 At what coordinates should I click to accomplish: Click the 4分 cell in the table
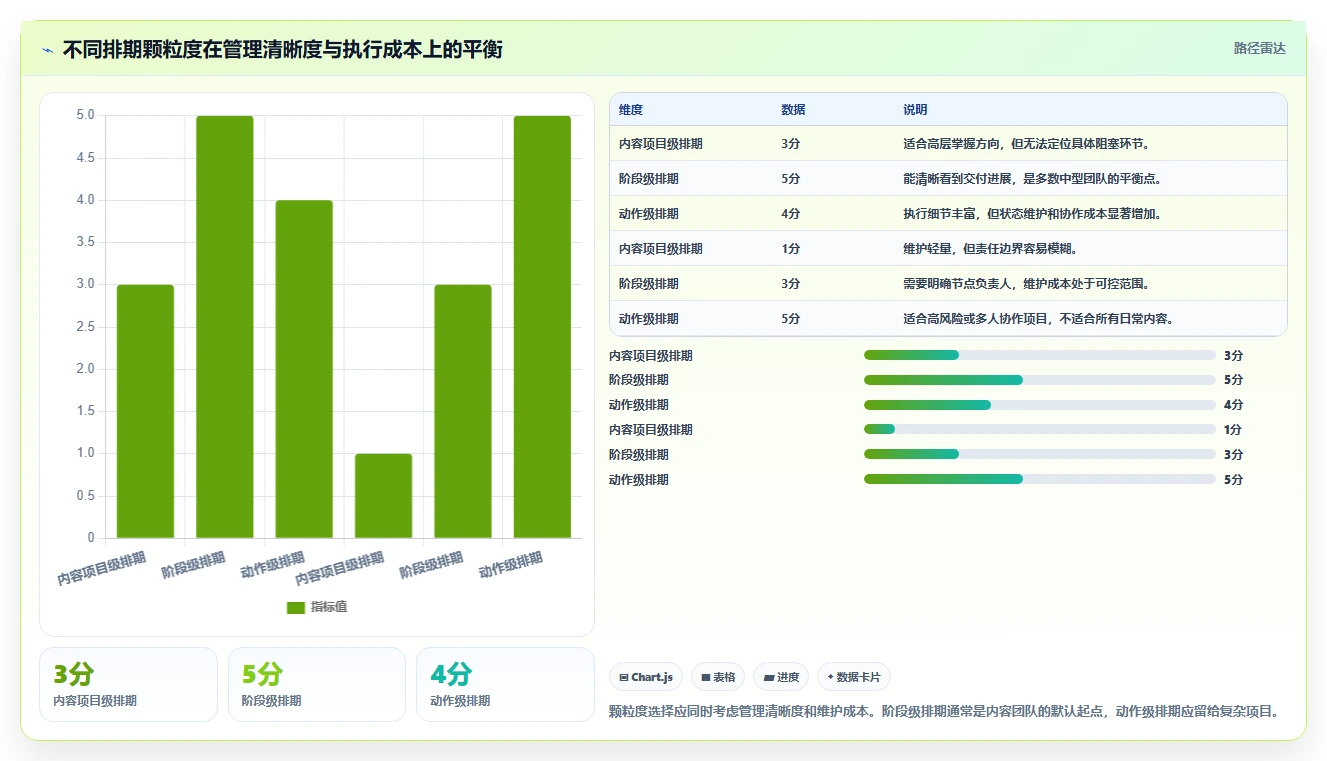(790, 214)
